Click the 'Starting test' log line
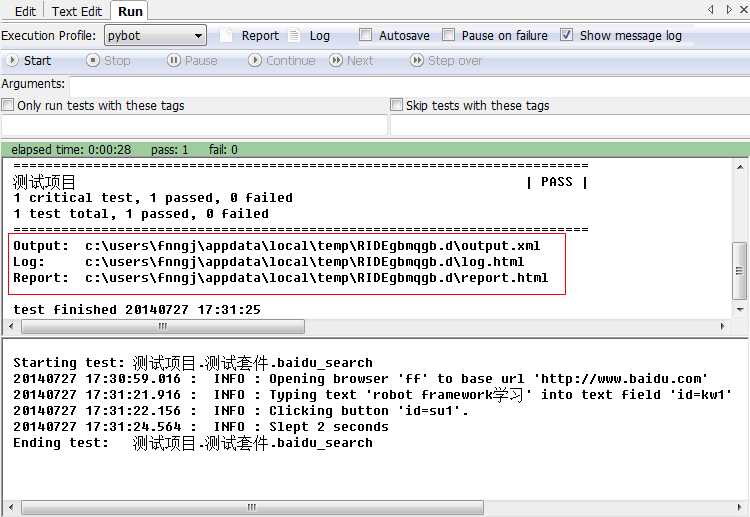Viewport: 750px width, 517px height. [x=193, y=363]
